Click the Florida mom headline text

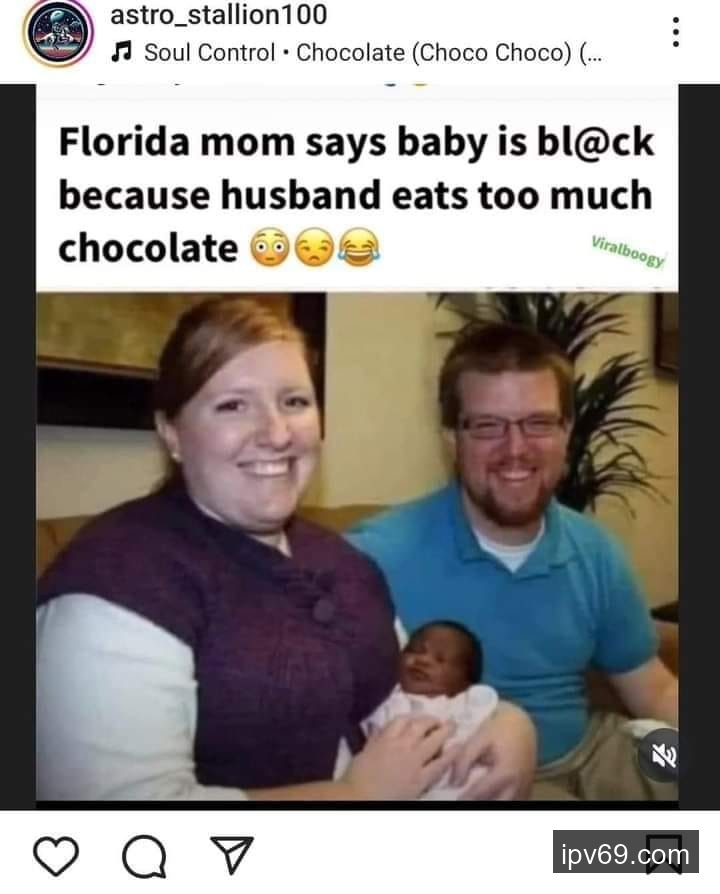pyautogui.click(x=356, y=195)
